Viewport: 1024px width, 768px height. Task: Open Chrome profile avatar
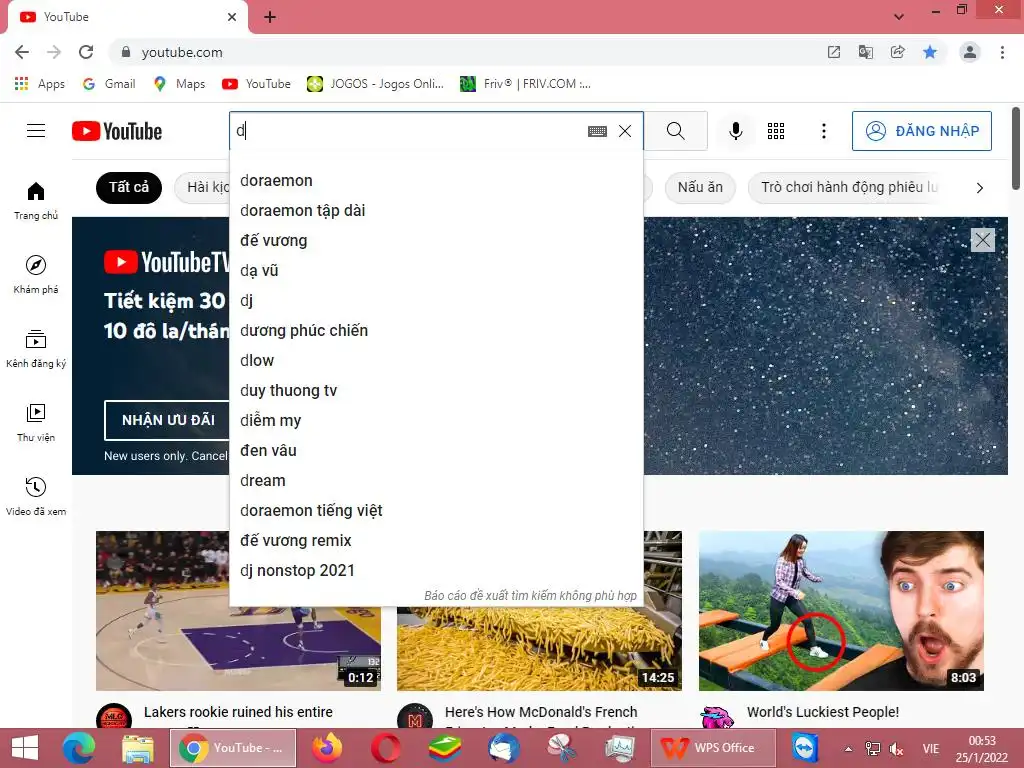970,52
